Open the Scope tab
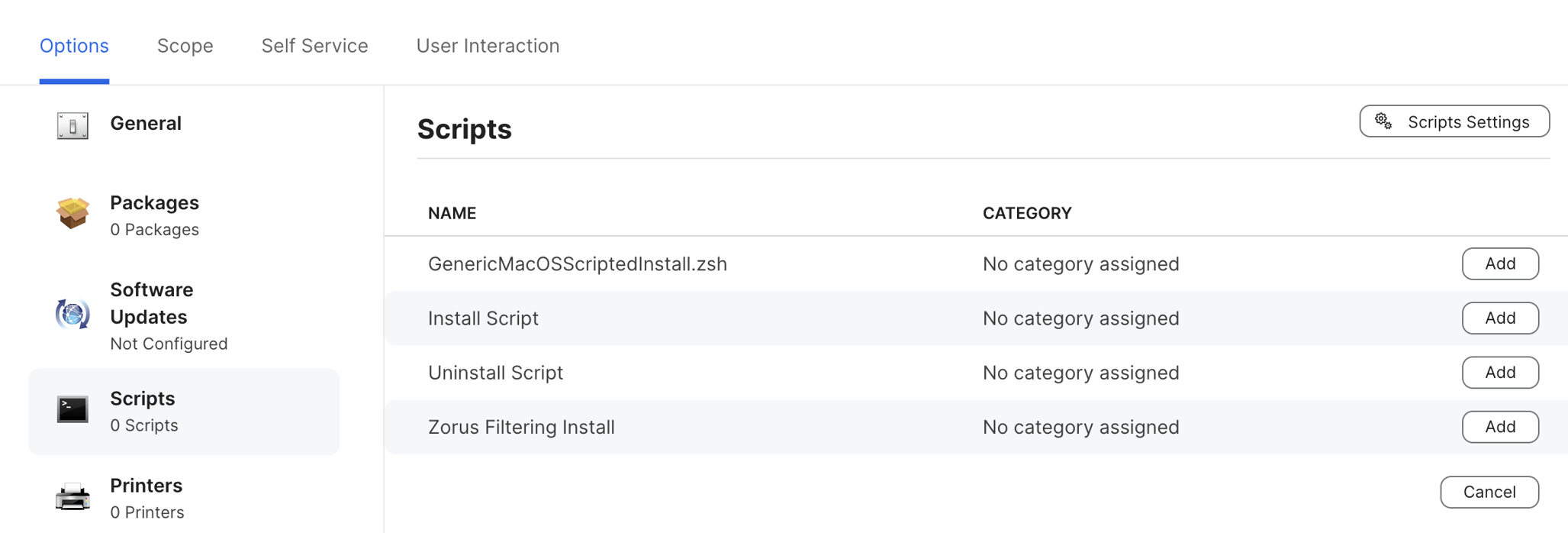The width and height of the screenshot is (1568, 533). pyautogui.click(x=185, y=46)
